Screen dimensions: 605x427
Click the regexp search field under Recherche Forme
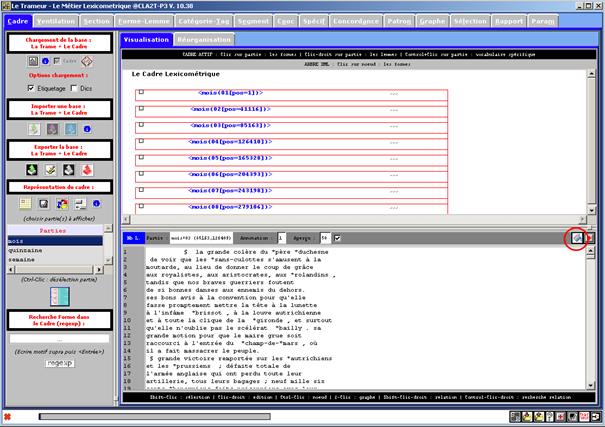pos(59,339)
